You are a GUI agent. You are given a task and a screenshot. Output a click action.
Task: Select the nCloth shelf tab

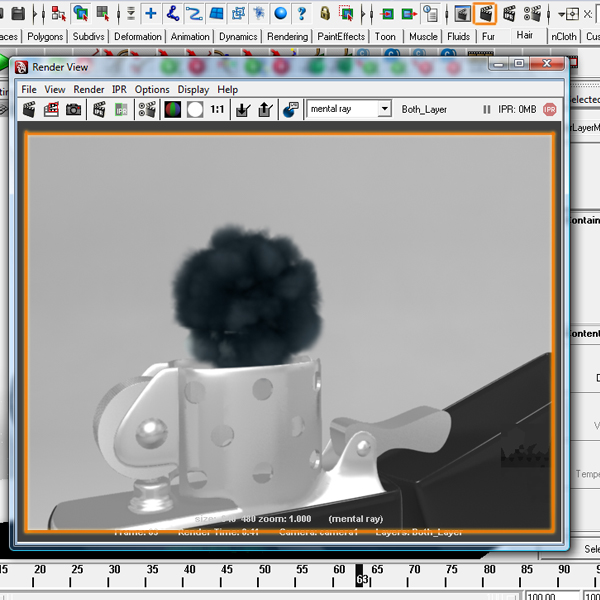(x=563, y=37)
